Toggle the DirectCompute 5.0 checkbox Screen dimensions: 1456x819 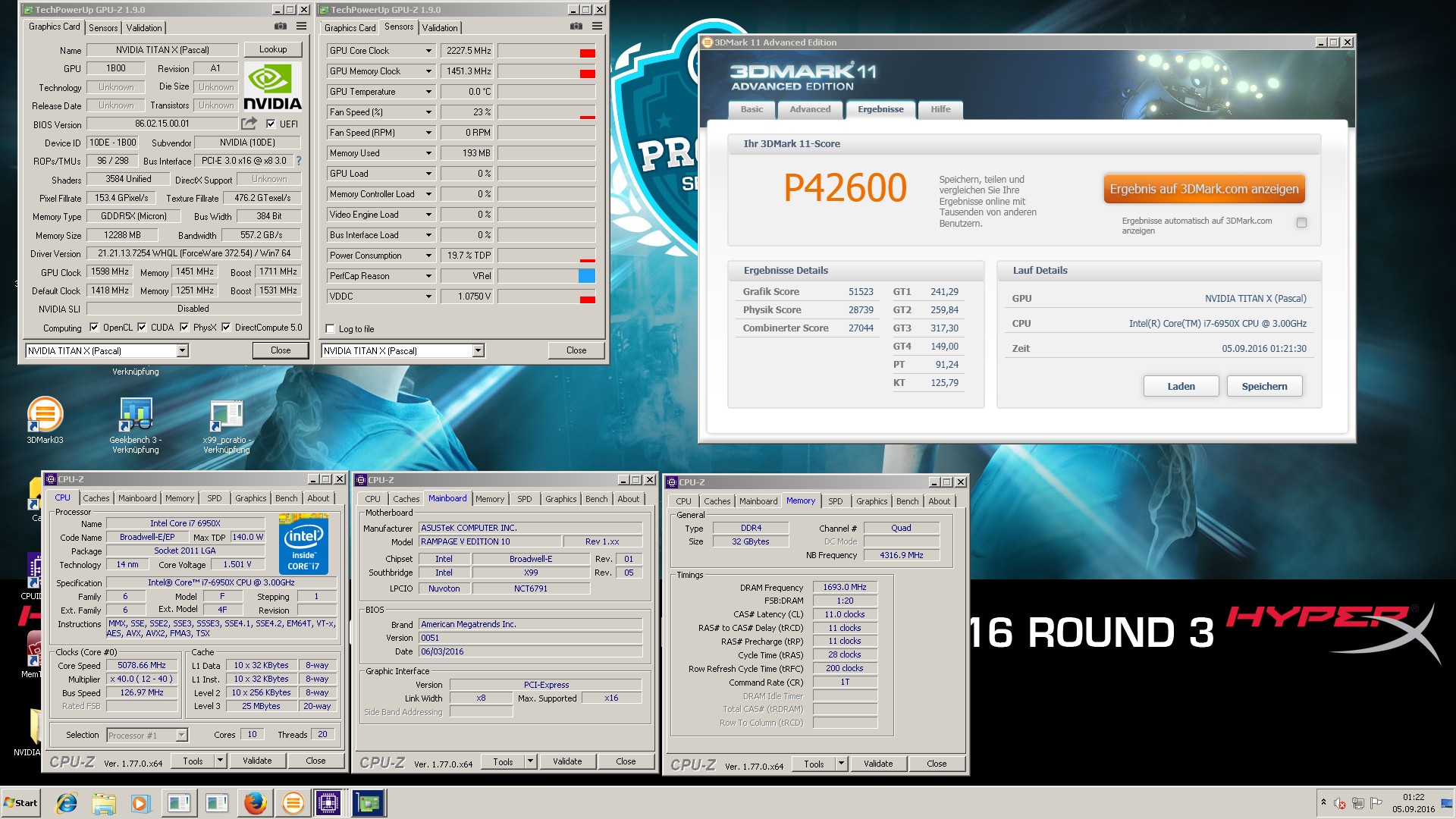(x=226, y=328)
